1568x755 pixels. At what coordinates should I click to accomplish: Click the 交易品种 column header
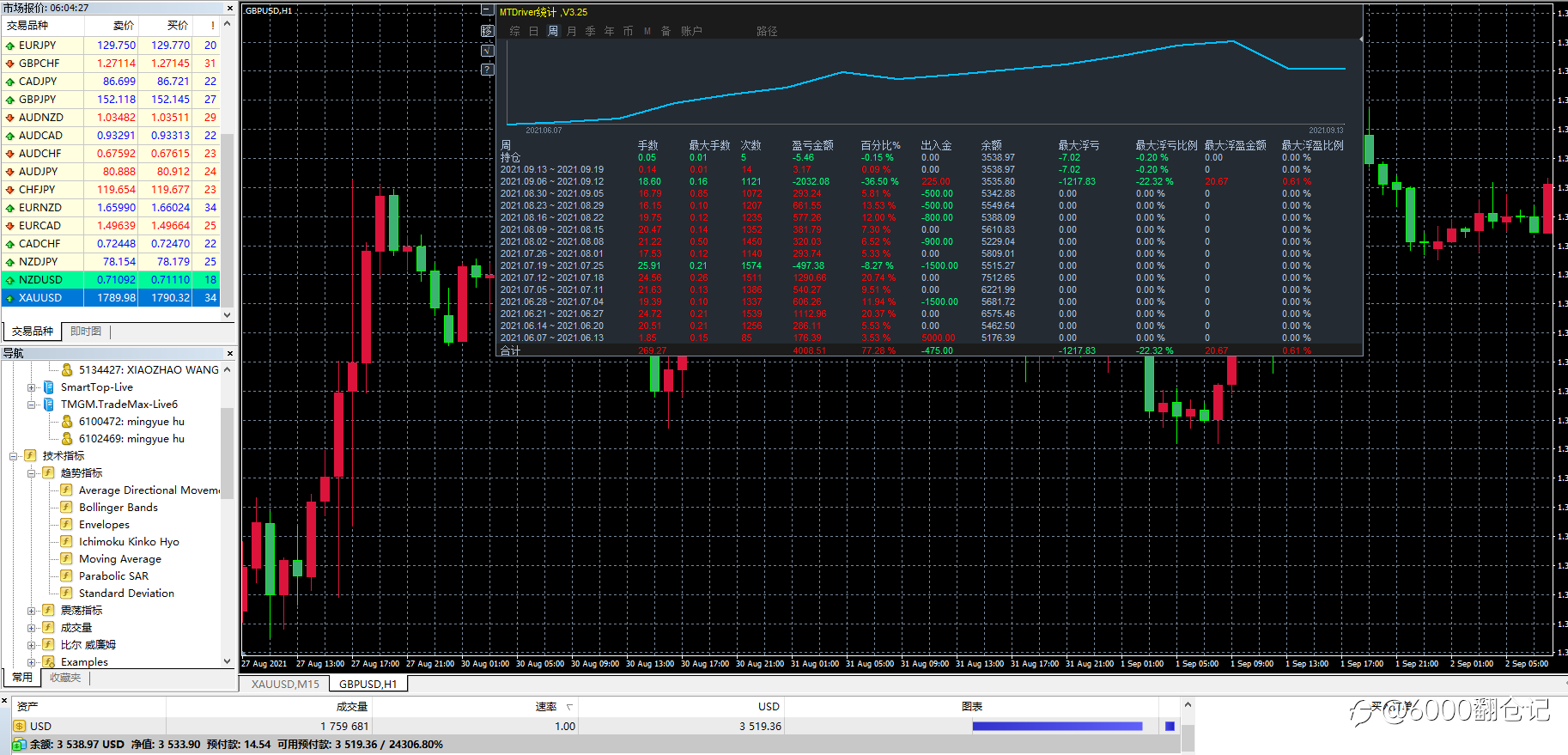[x=42, y=26]
